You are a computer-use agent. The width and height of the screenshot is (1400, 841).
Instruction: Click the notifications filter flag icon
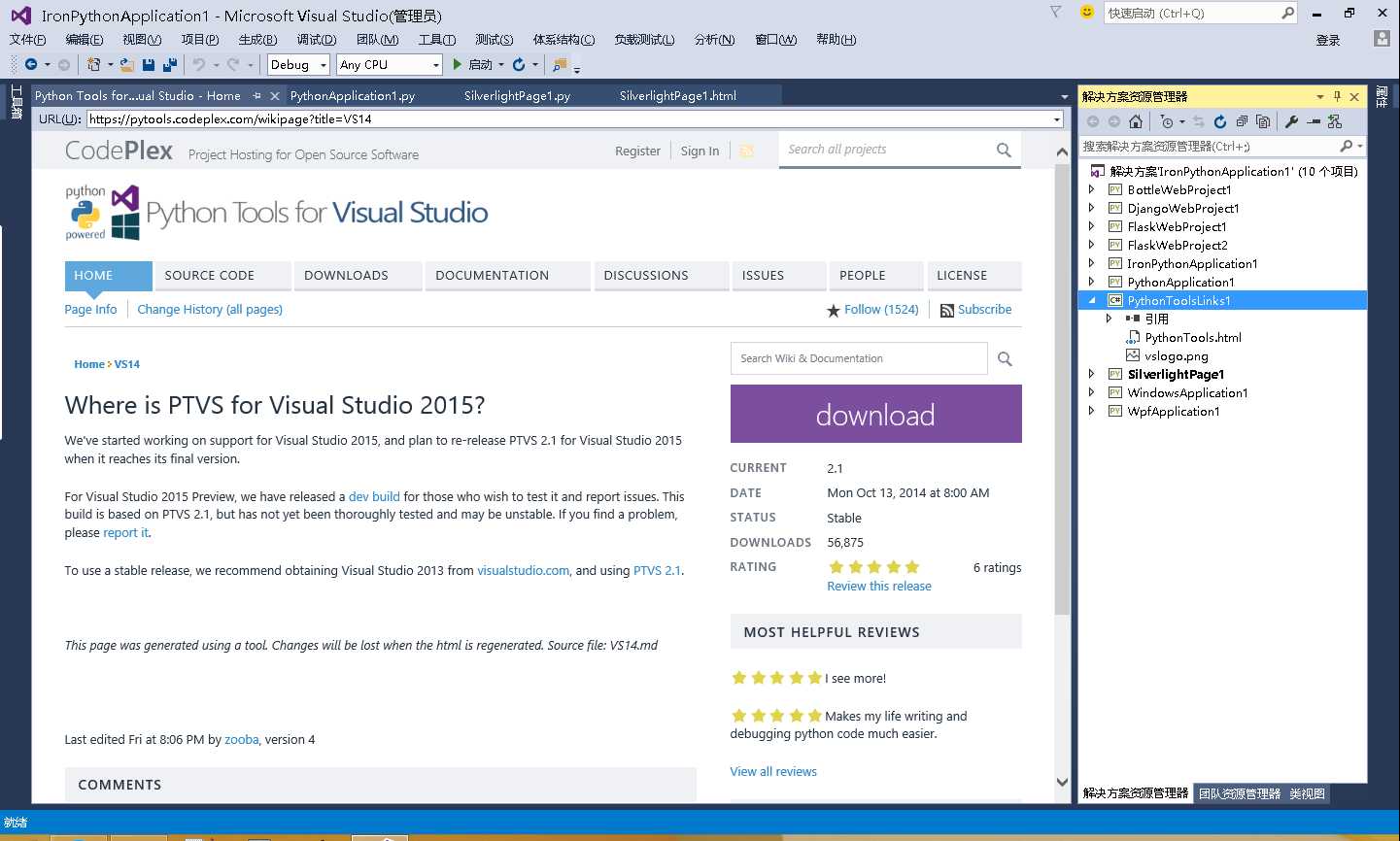point(1056,13)
